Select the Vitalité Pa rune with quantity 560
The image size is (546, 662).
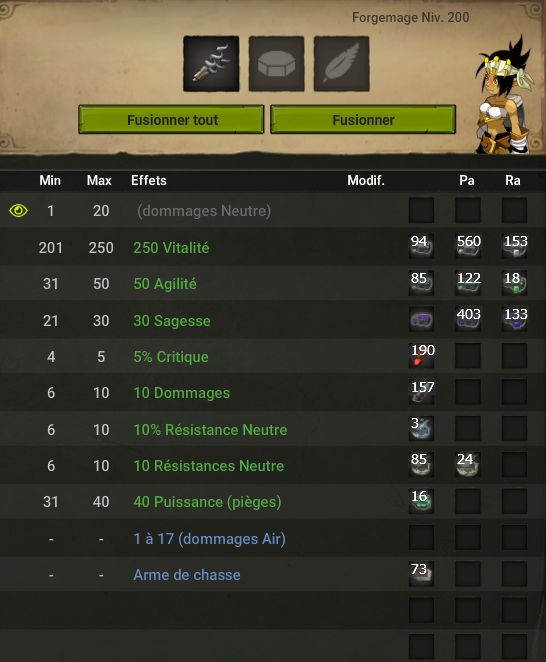coord(468,247)
